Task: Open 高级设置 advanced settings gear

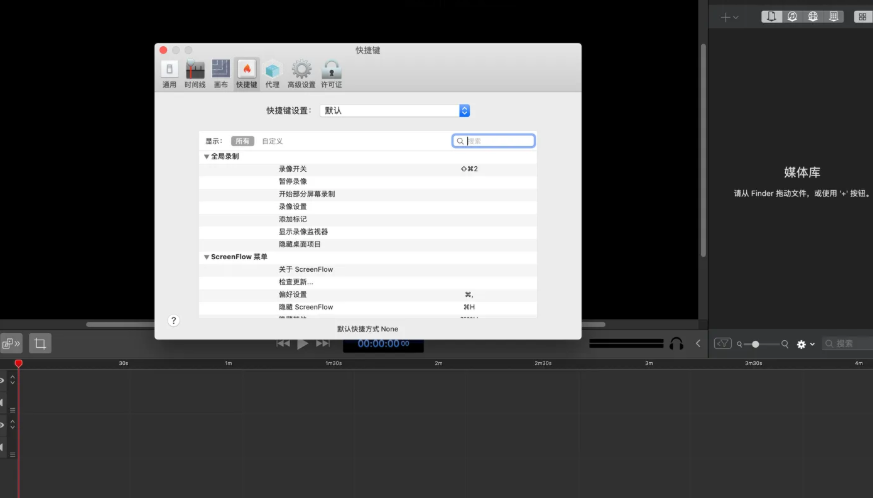Action: (301, 73)
